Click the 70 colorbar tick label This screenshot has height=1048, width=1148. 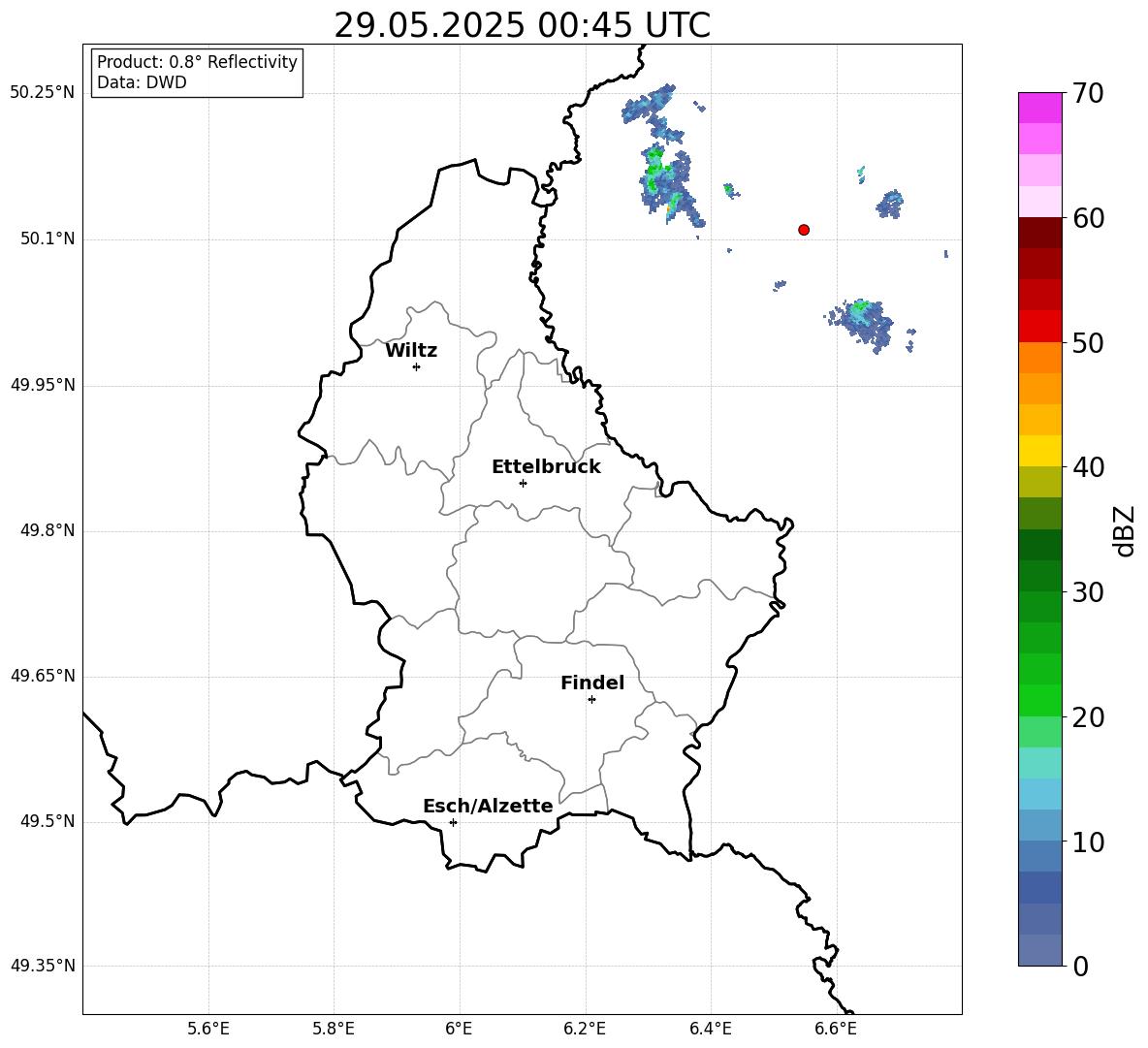(x=1089, y=94)
